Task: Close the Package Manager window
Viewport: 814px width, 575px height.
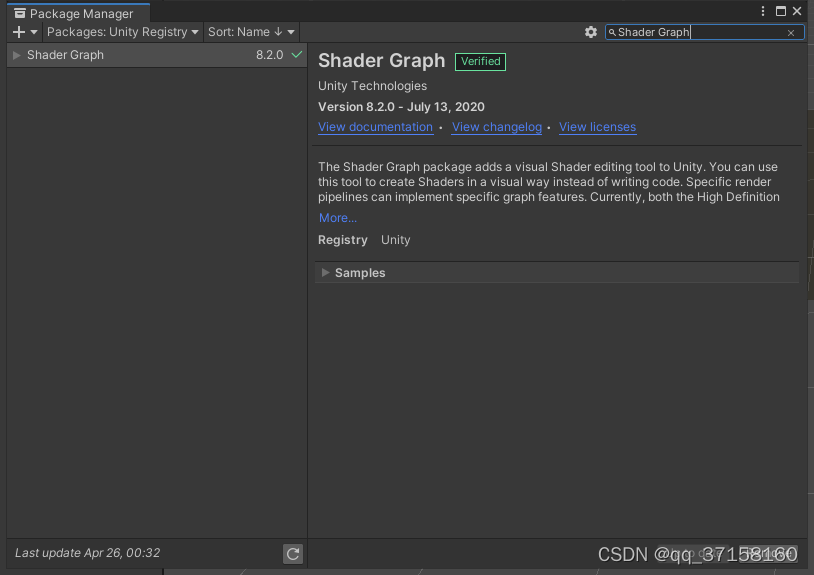Action: (797, 11)
